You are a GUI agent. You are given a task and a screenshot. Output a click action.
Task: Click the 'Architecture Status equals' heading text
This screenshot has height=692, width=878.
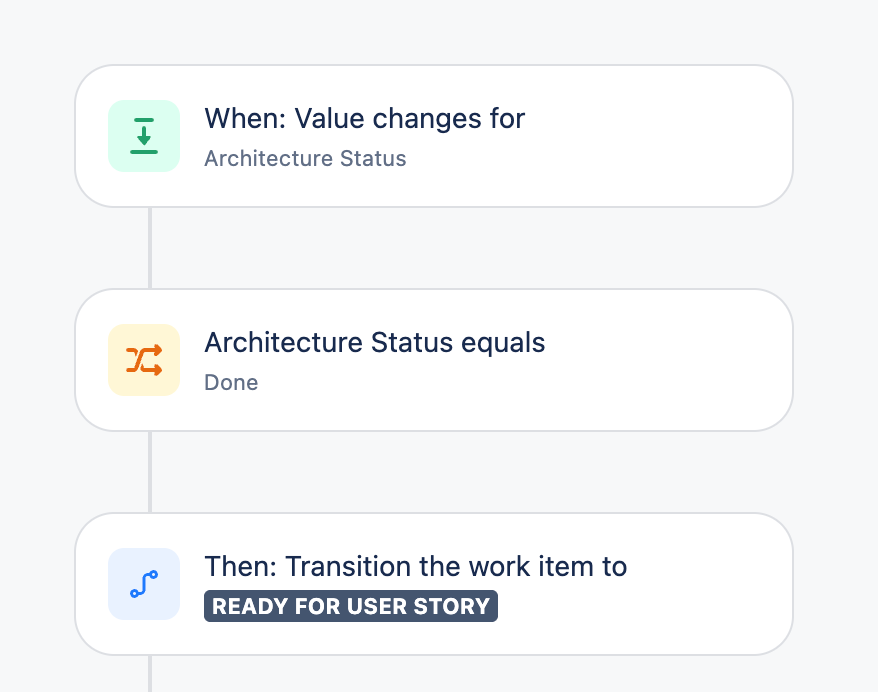point(375,343)
